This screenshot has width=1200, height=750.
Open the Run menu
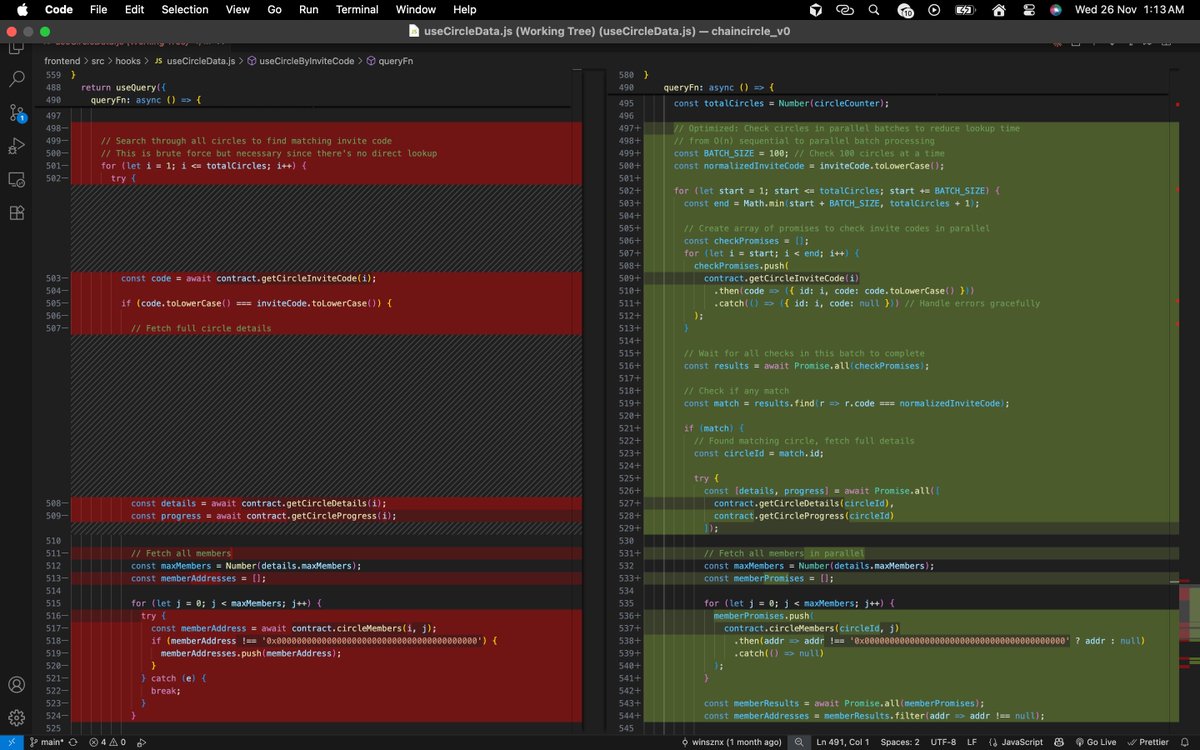(x=309, y=9)
